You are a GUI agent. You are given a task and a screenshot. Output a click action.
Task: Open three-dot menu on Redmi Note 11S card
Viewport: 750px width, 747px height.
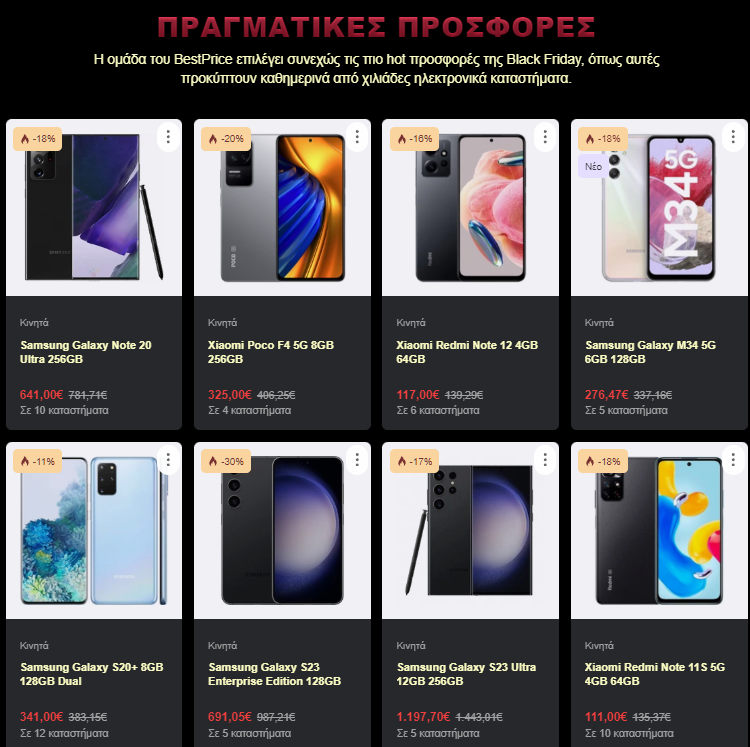(x=733, y=460)
